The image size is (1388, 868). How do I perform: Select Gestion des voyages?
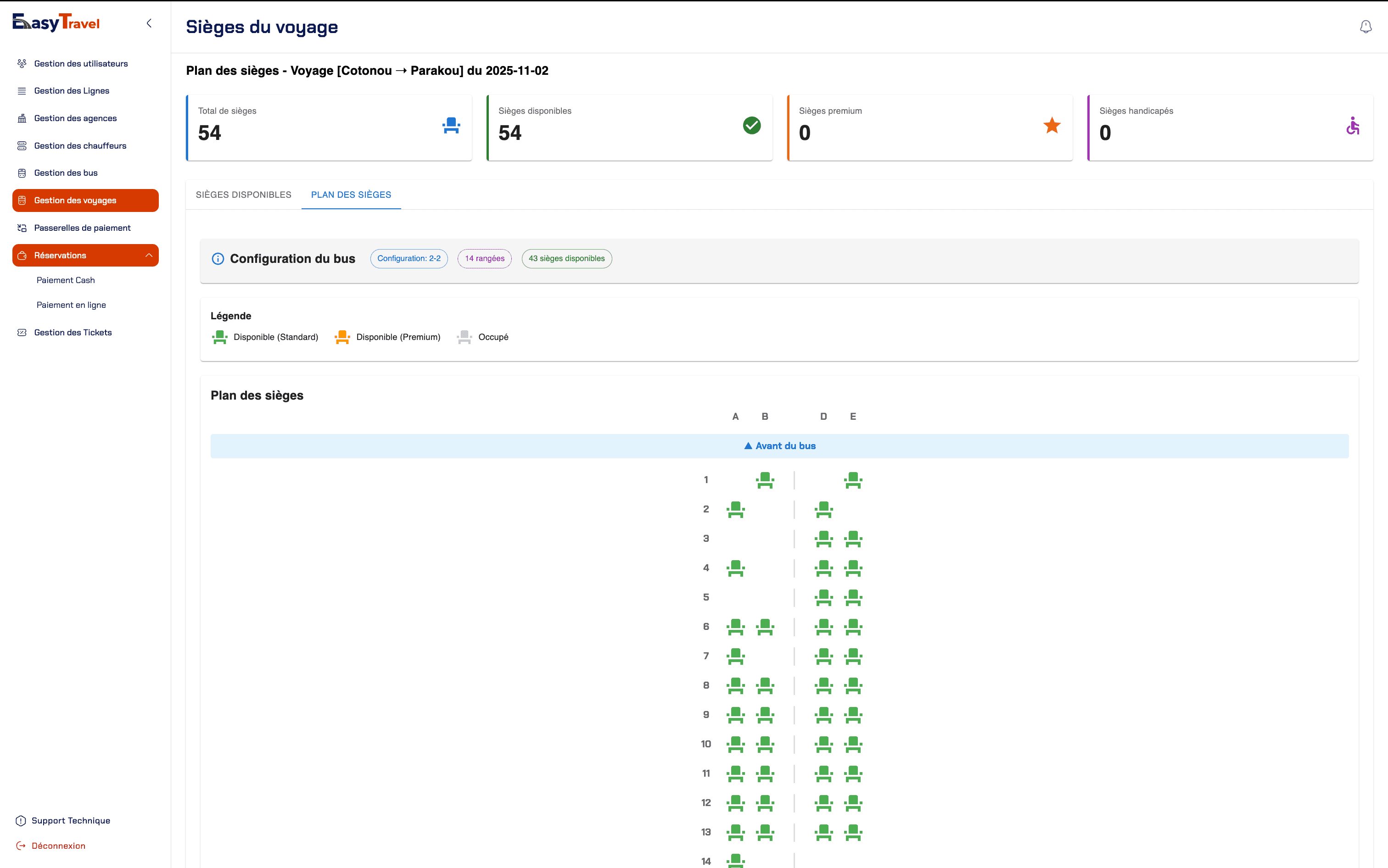[85, 200]
